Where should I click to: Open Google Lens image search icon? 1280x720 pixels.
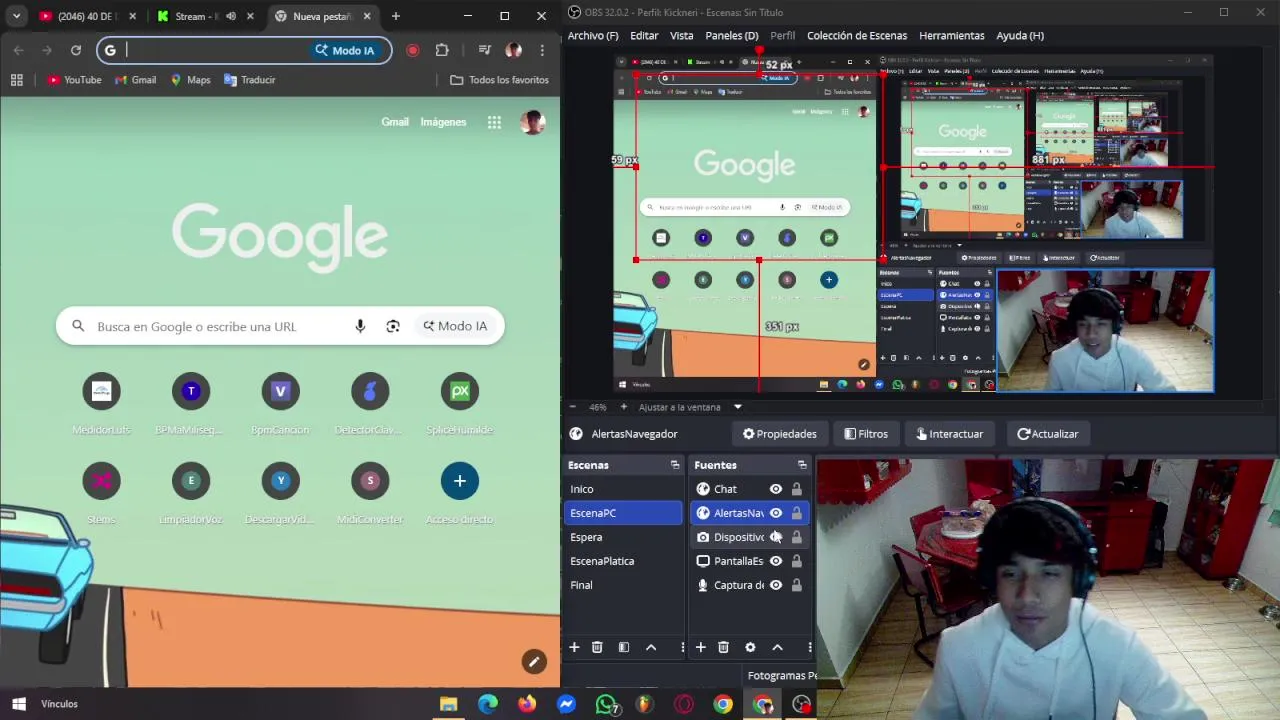pyautogui.click(x=393, y=326)
